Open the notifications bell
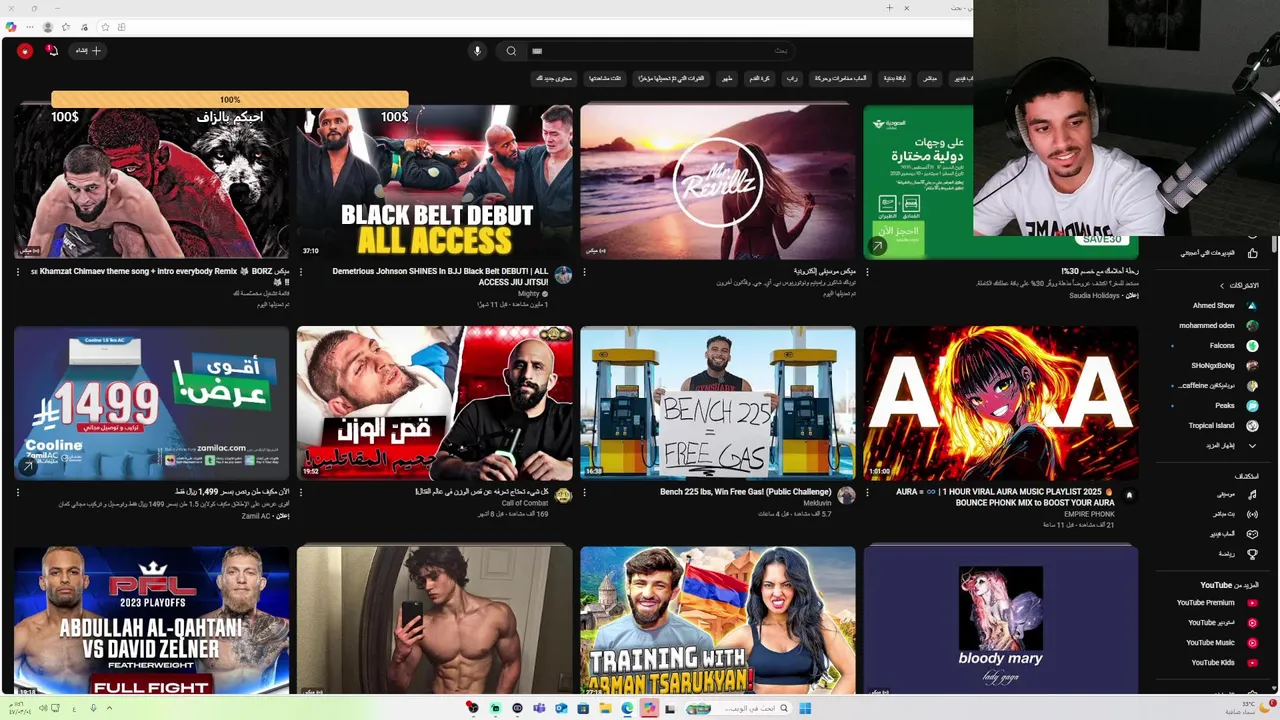 (x=52, y=50)
